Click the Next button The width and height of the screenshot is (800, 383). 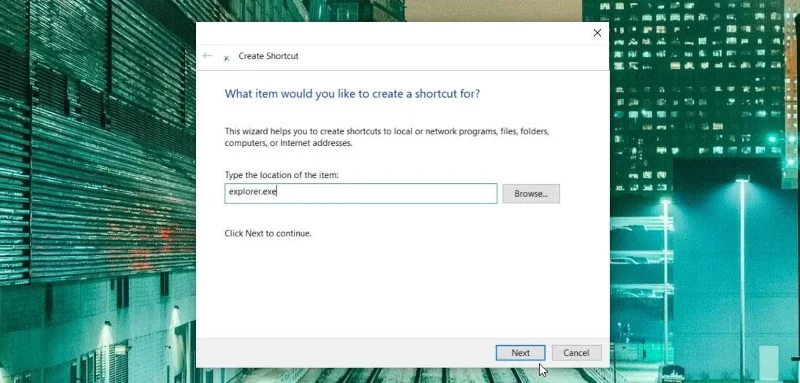(x=520, y=353)
